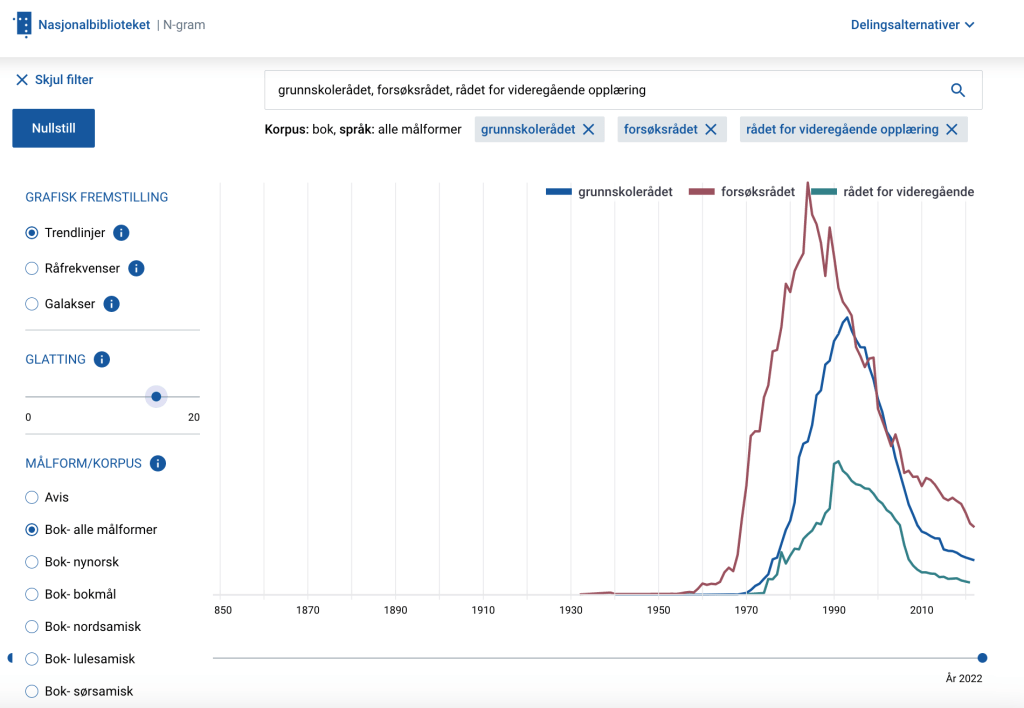Remove the forsøksrådet chip with X
The image size is (1024, 708).
711,129
